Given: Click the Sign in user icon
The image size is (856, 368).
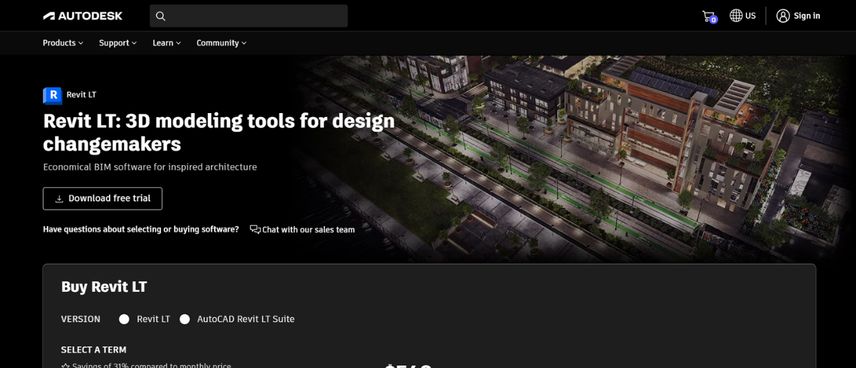Looking at the screenshot, I should click(783, 16).
